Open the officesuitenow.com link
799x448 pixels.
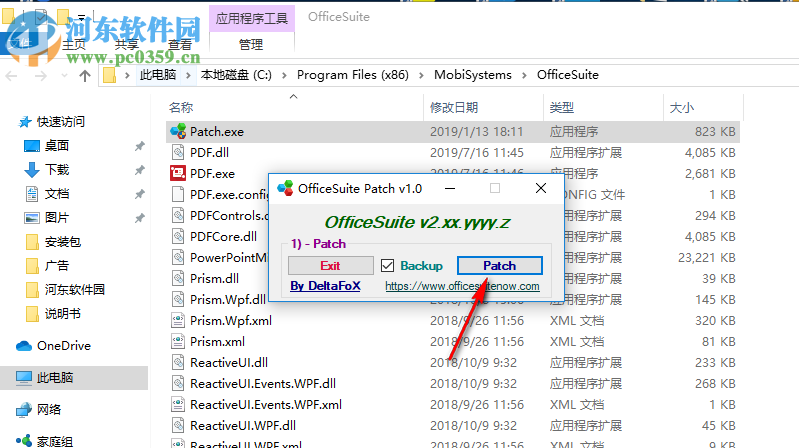coord(462,286)
